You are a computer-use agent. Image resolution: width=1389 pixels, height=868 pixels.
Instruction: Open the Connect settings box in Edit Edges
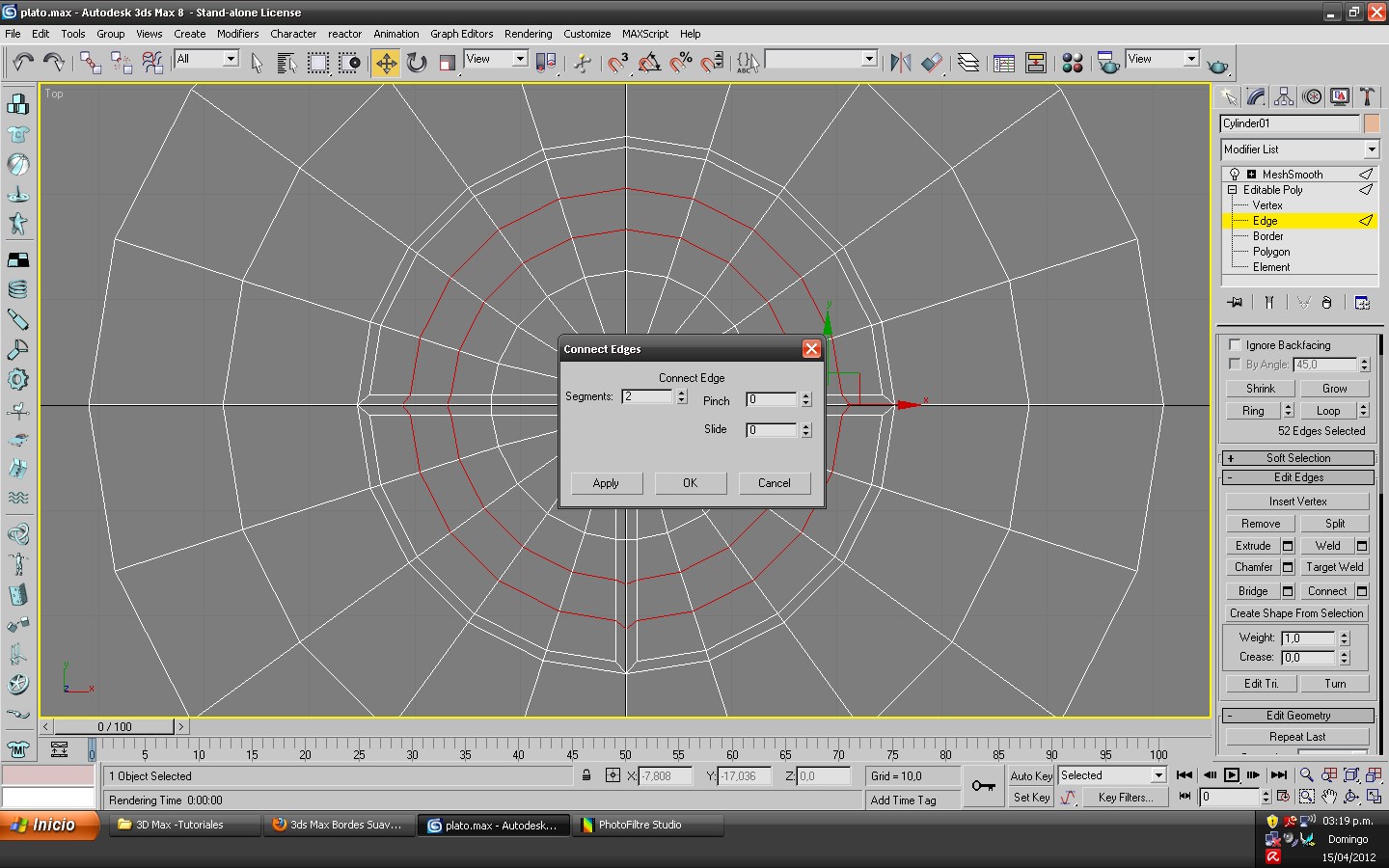point(1362,591)
